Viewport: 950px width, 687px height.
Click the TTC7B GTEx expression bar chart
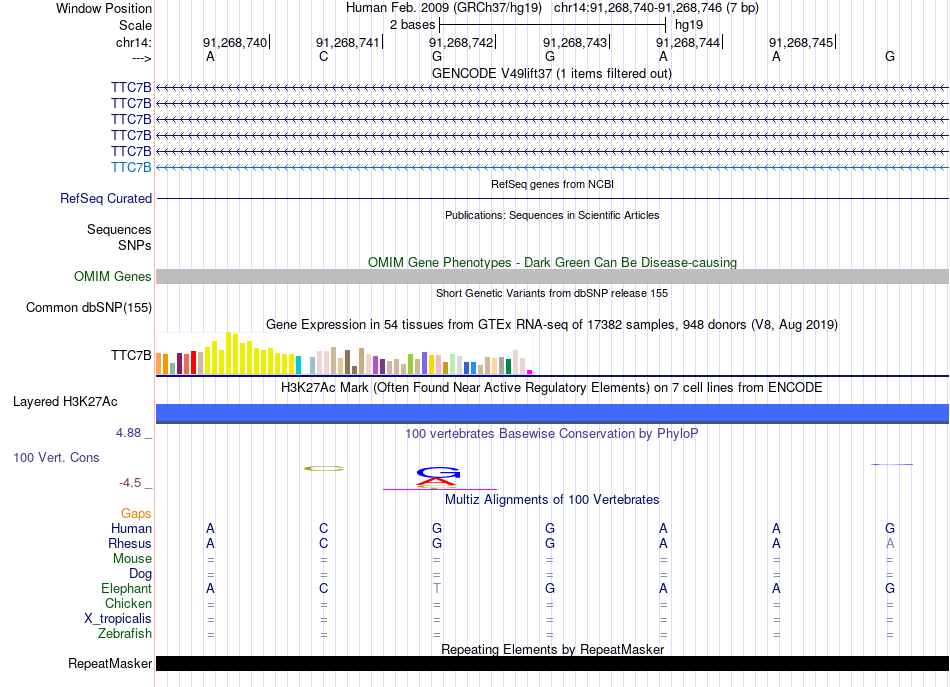(344, 353)
